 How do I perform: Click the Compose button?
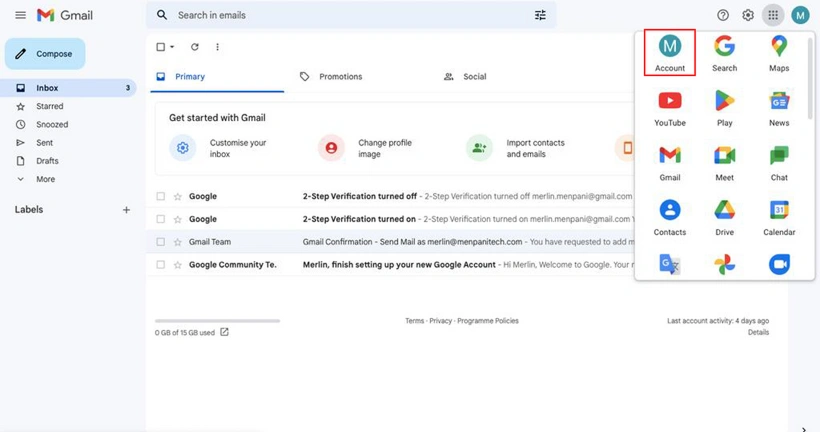click(45, 53)
